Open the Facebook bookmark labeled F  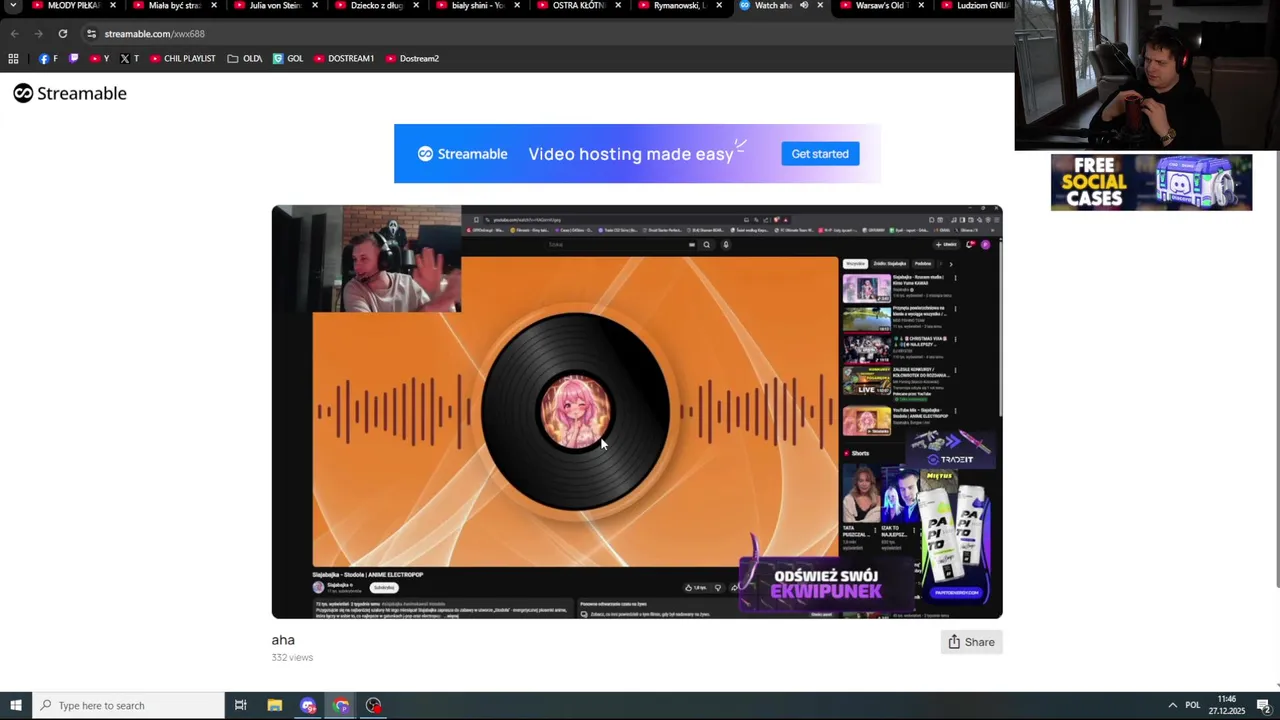click(x=48, y=59)
